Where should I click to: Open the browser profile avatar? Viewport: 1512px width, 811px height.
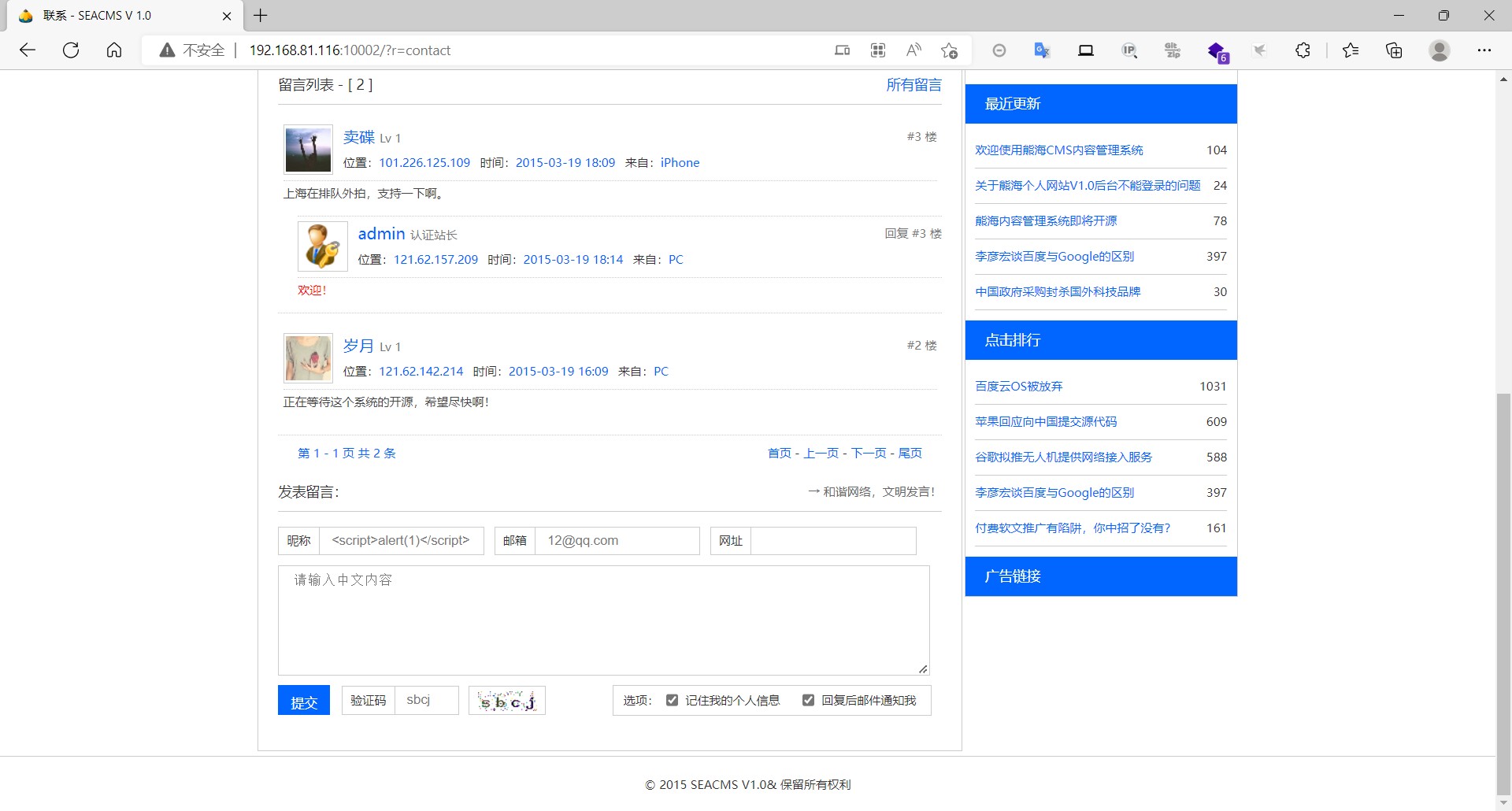[x=1440, y=50]
